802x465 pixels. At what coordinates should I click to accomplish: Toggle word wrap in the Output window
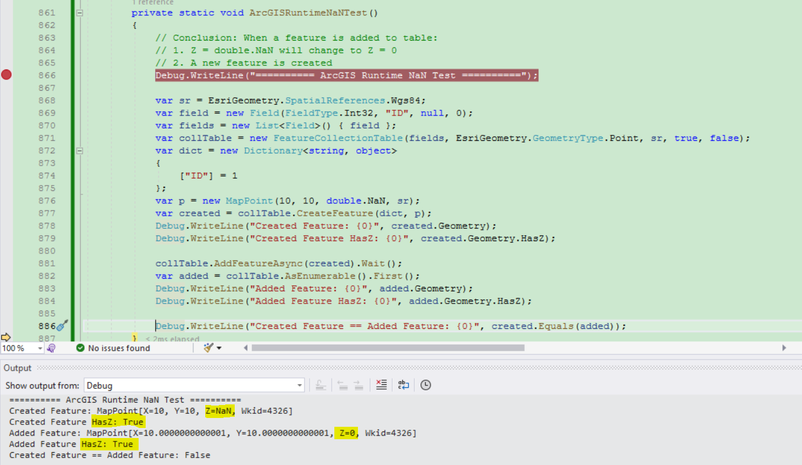coord(404,385)
